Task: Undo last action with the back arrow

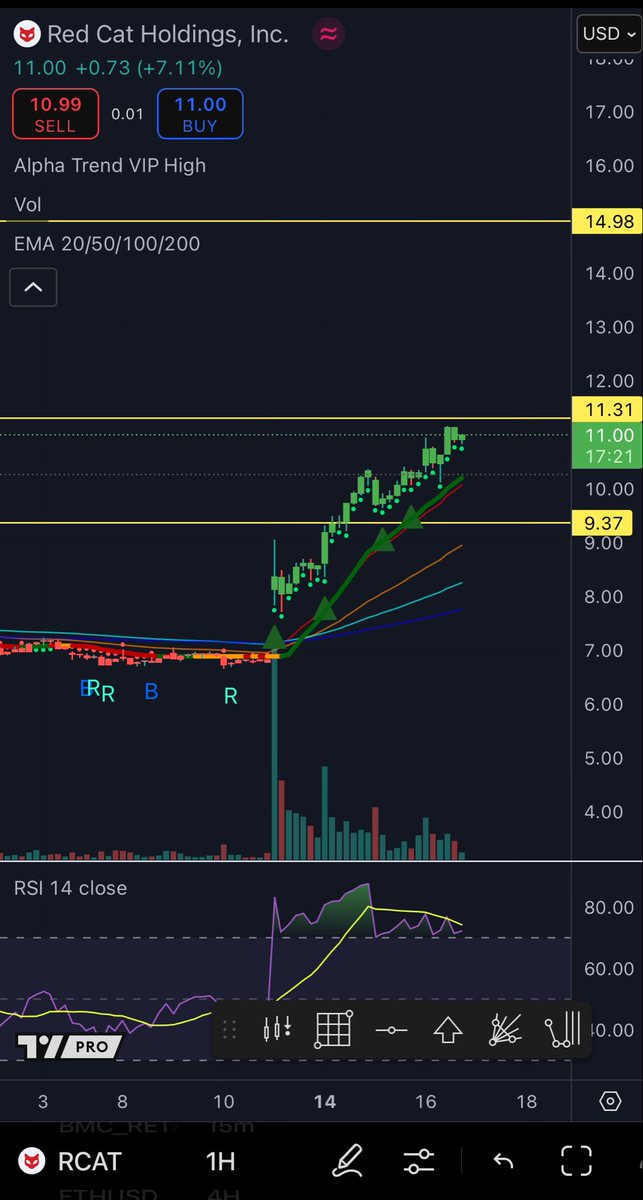Action: (x=504, y=1161)
